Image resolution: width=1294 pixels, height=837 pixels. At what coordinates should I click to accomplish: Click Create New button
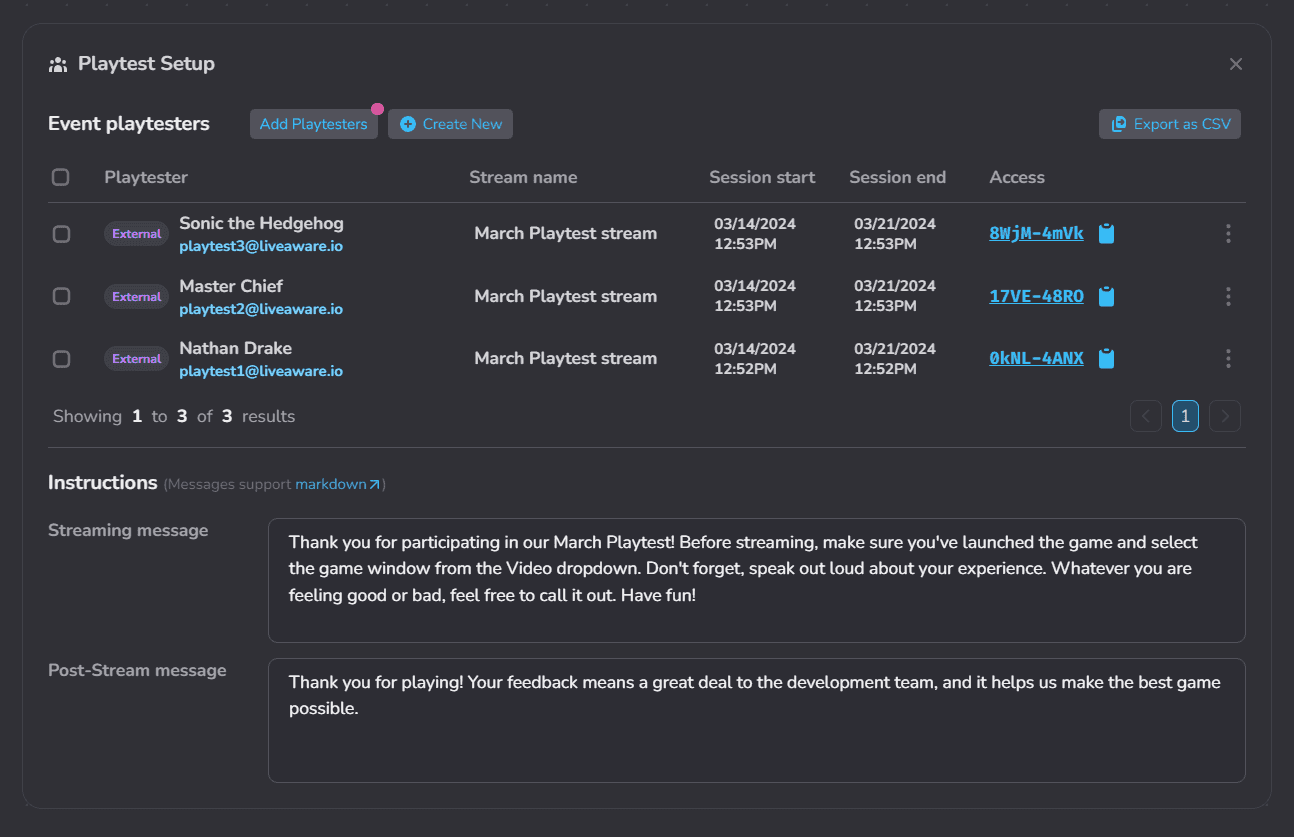(450, 124)
